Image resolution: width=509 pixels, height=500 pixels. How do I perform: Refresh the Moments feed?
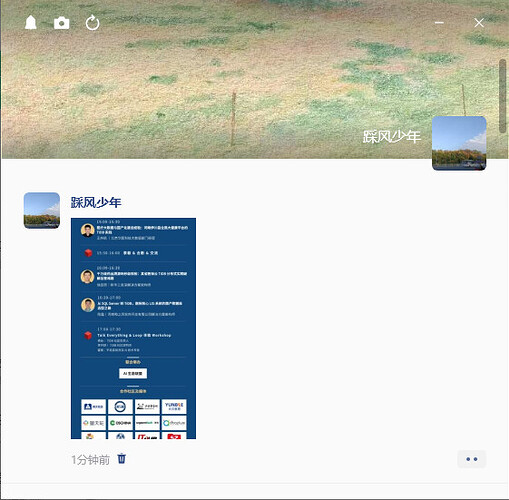[x=92, y=23]
